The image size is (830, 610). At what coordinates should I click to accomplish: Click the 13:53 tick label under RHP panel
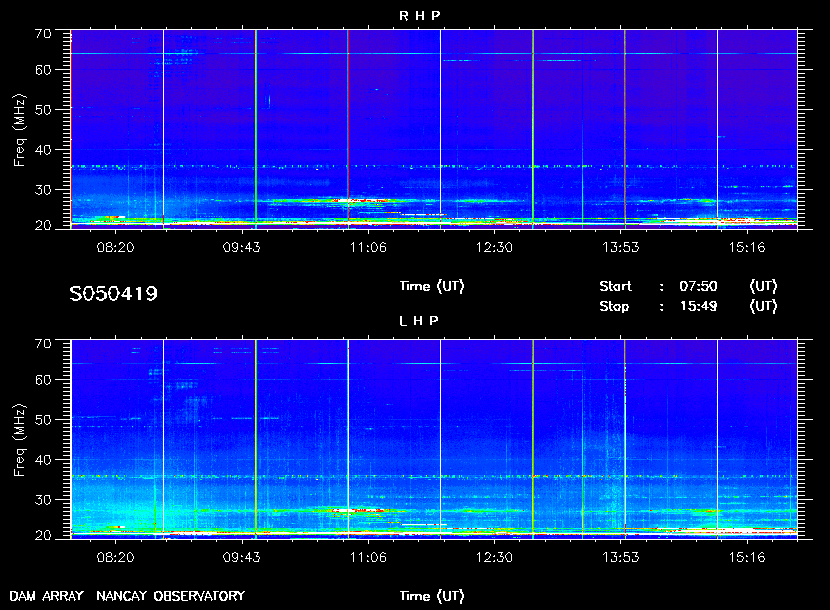pyautogui.click(x=620, y=247)
